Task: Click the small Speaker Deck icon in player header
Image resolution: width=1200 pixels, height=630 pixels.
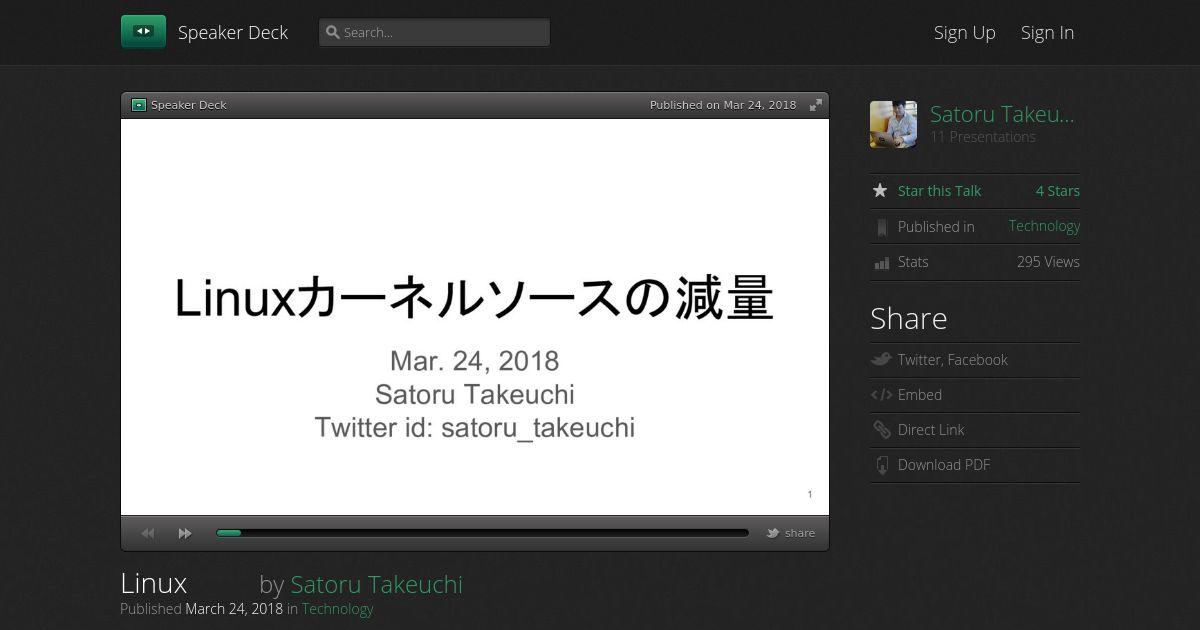Action: coord(139,105)
